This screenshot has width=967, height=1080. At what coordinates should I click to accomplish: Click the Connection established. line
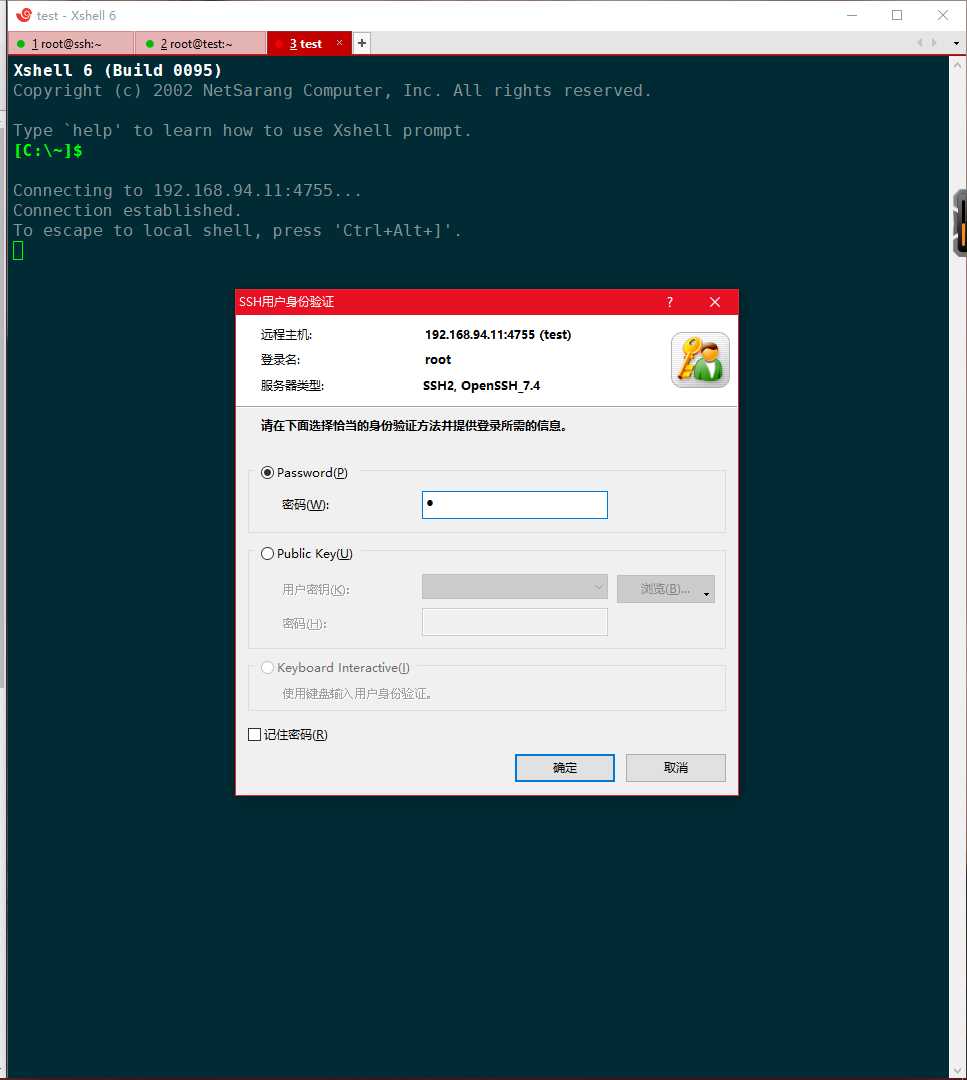[x=127, y=210]
